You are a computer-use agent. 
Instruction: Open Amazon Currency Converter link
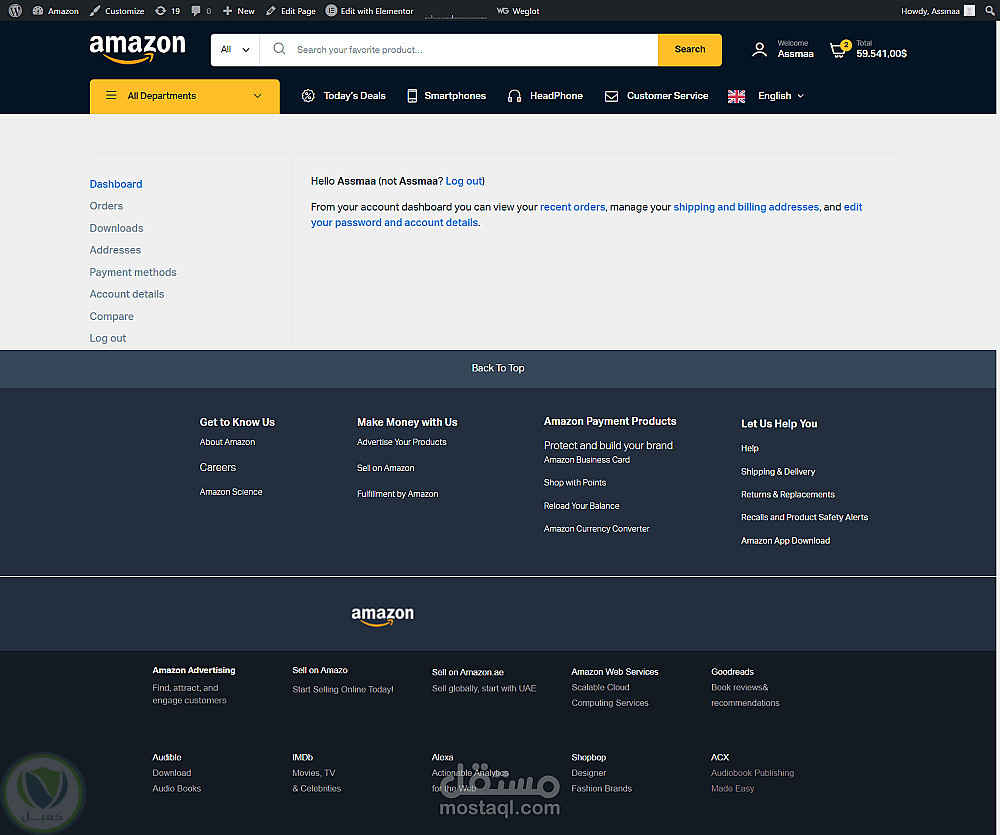point(596,529)
